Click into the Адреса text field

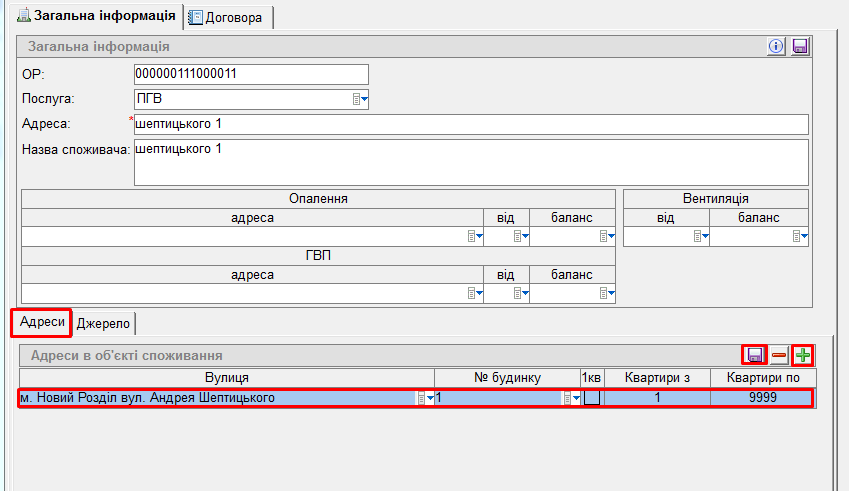[x=470, y=124]
